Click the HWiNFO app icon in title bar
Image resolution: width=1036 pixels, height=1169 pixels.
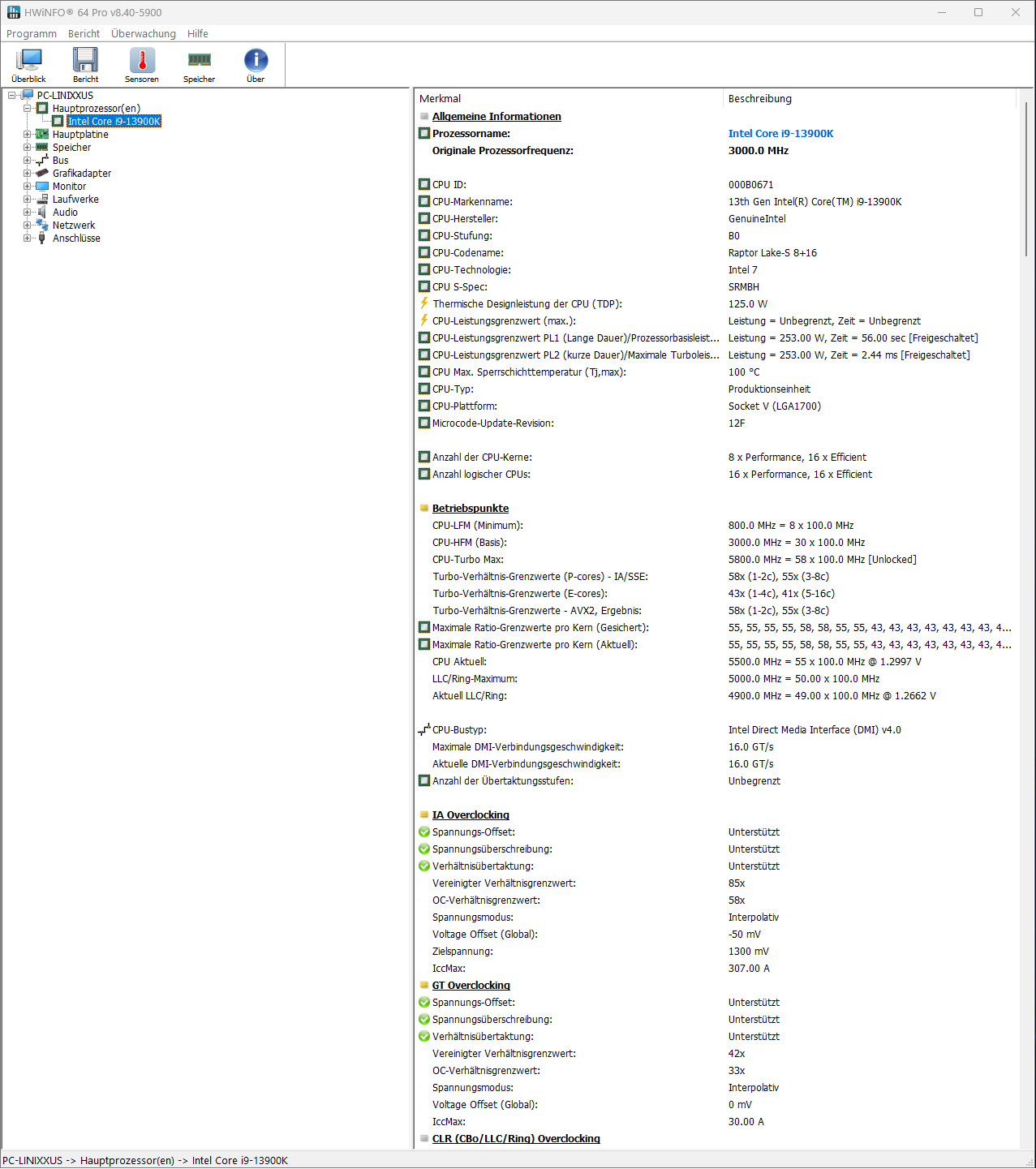click(13, 12)
